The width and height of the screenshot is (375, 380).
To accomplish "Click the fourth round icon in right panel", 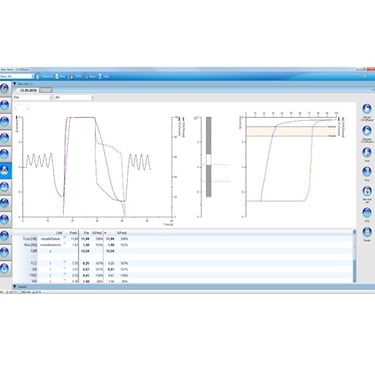I will click(367, 172).
